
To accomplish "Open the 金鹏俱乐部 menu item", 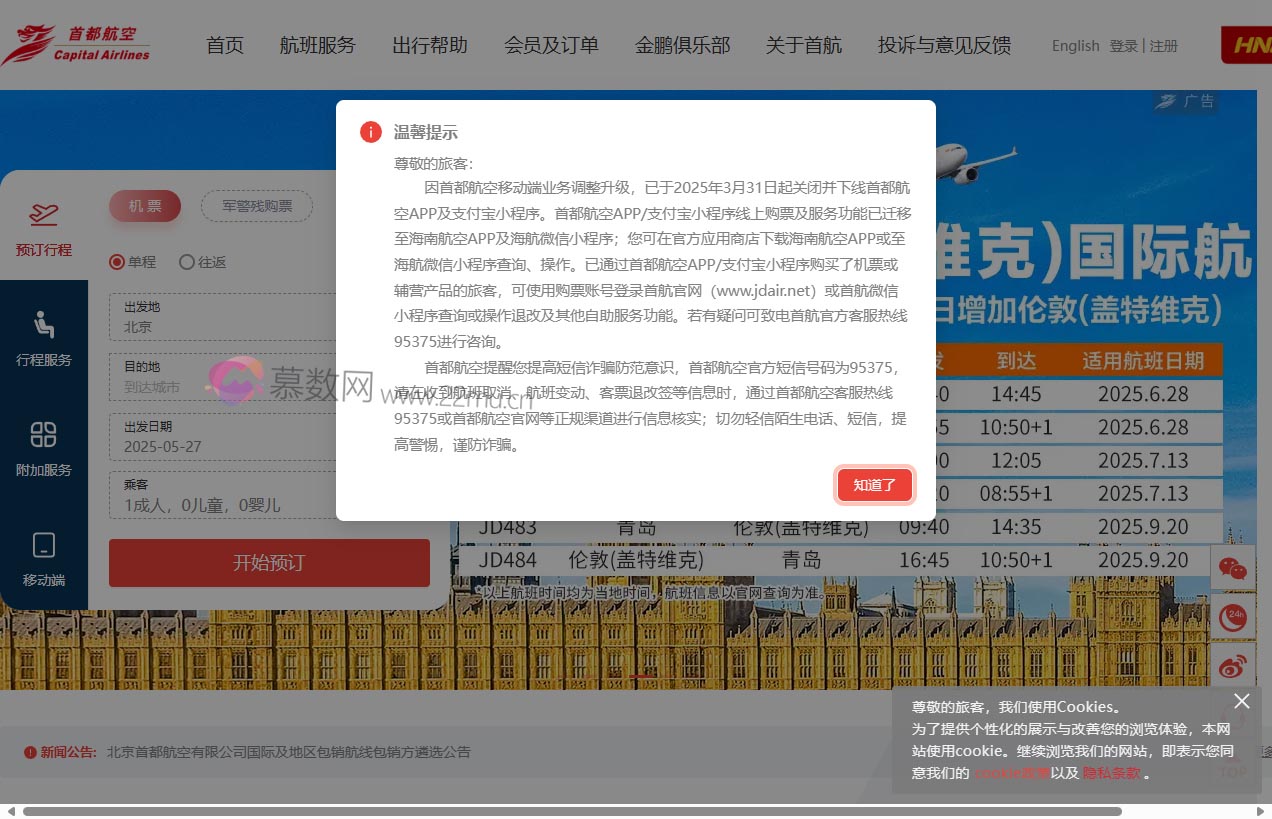I will coord(683,45).
